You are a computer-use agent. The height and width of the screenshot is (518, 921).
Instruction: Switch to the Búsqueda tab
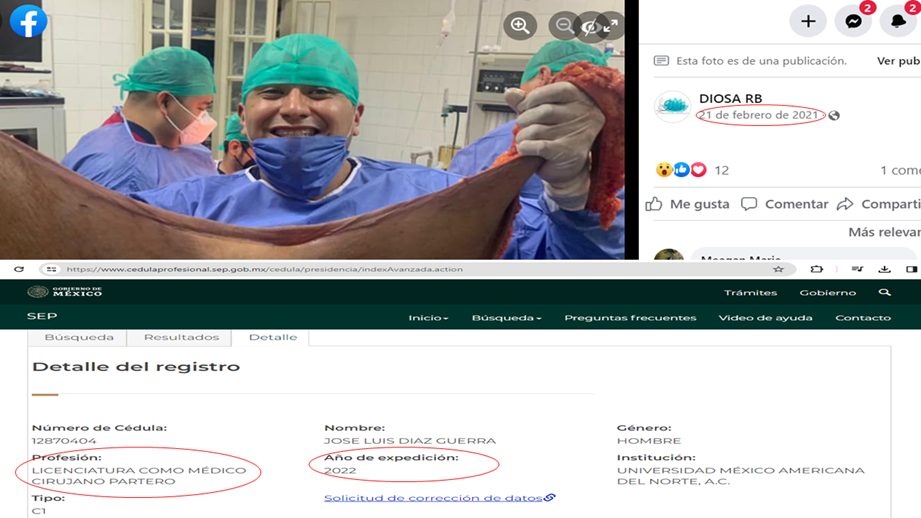[x=79, y=337]
